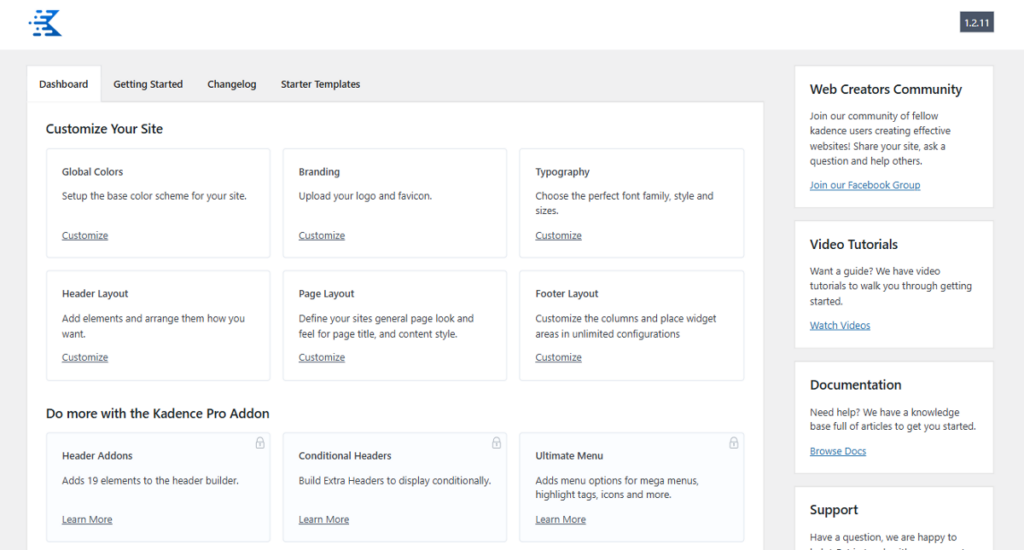Click the Footer Layout card title
Screen dimensions: 1024x550
pyautogui.click(x=567, y=294)
